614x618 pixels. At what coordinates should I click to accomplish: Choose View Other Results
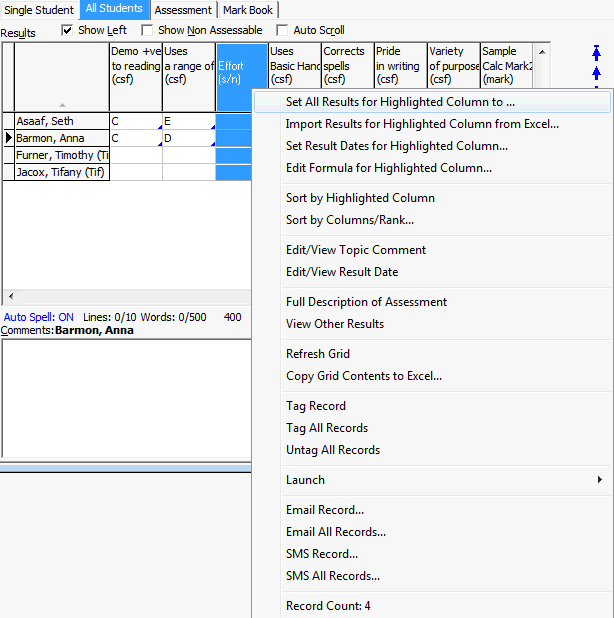pos(432,324)
